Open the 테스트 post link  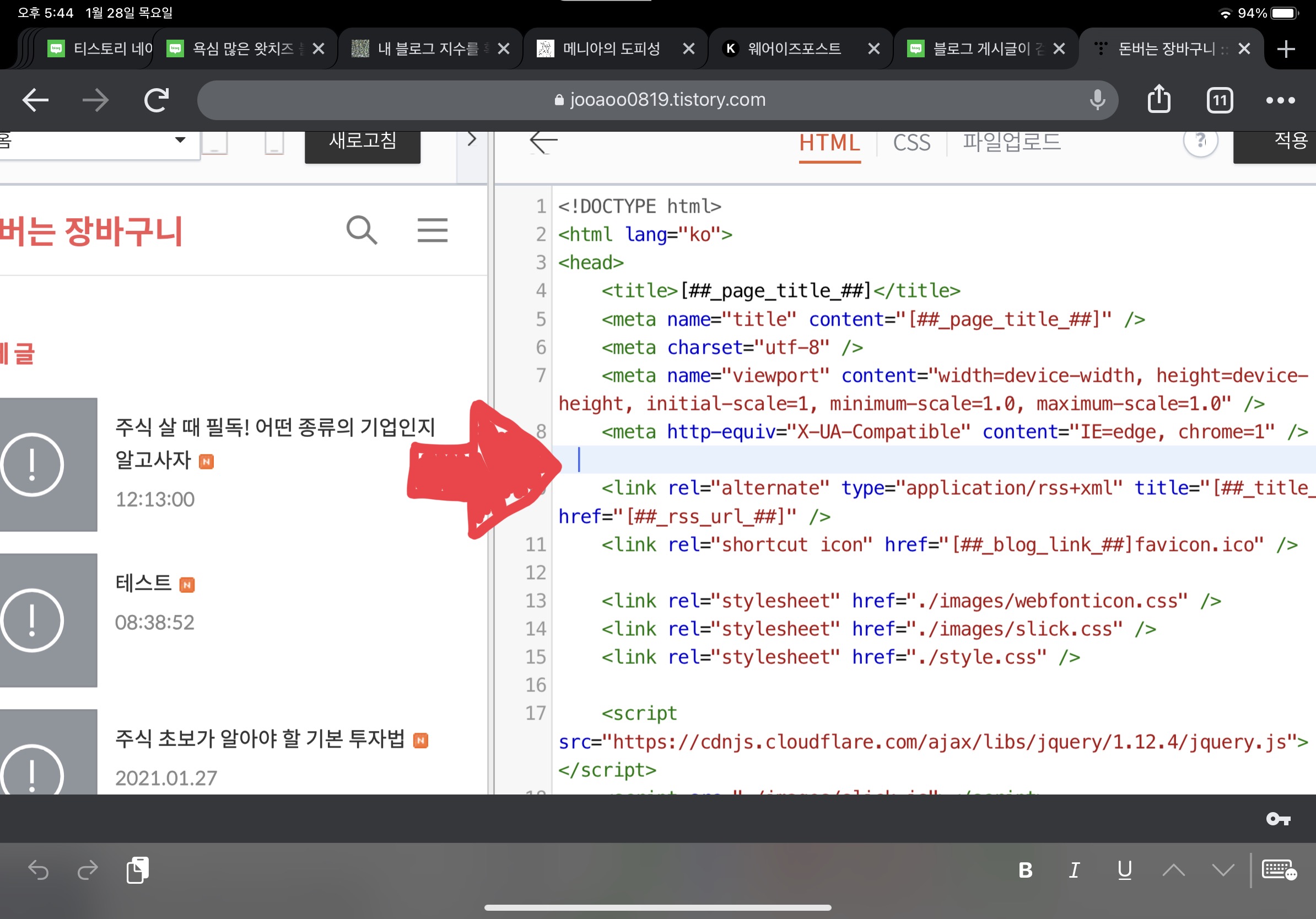pyautogui.click(x=143, y=583)
